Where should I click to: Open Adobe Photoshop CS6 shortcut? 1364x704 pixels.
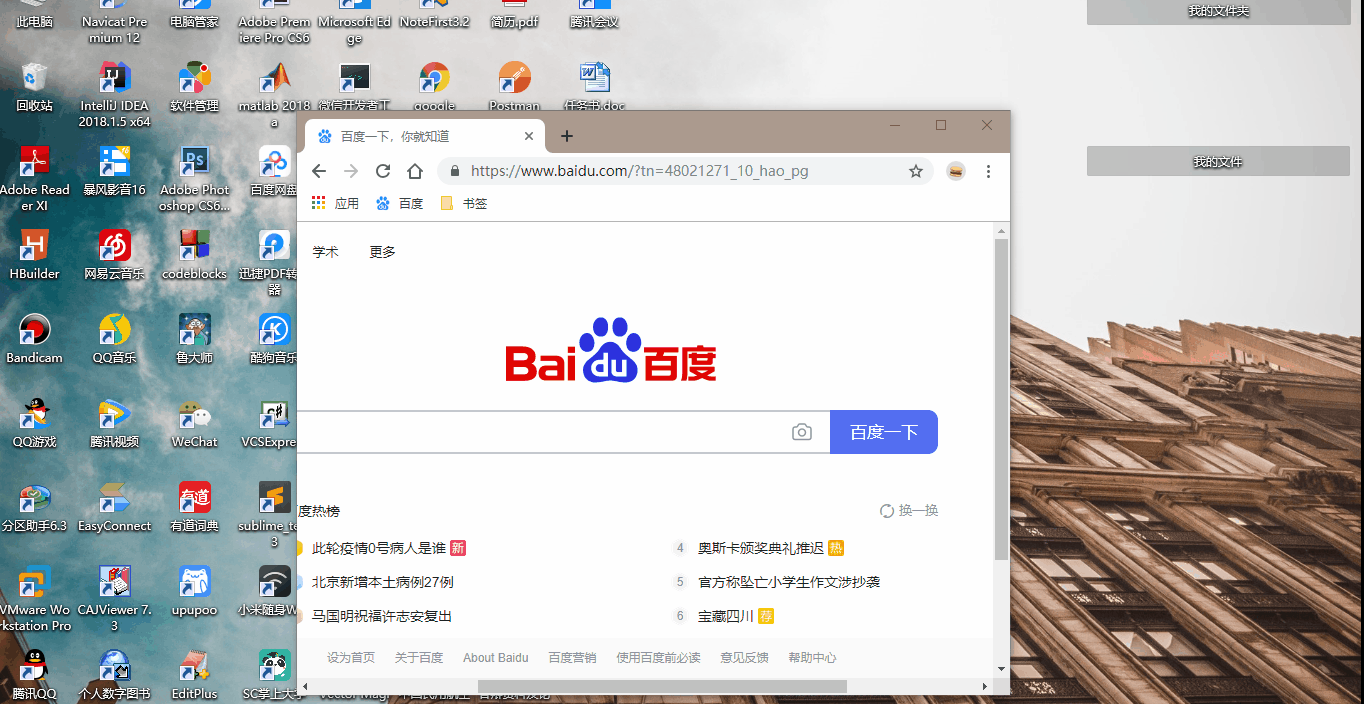click(194, 178)
